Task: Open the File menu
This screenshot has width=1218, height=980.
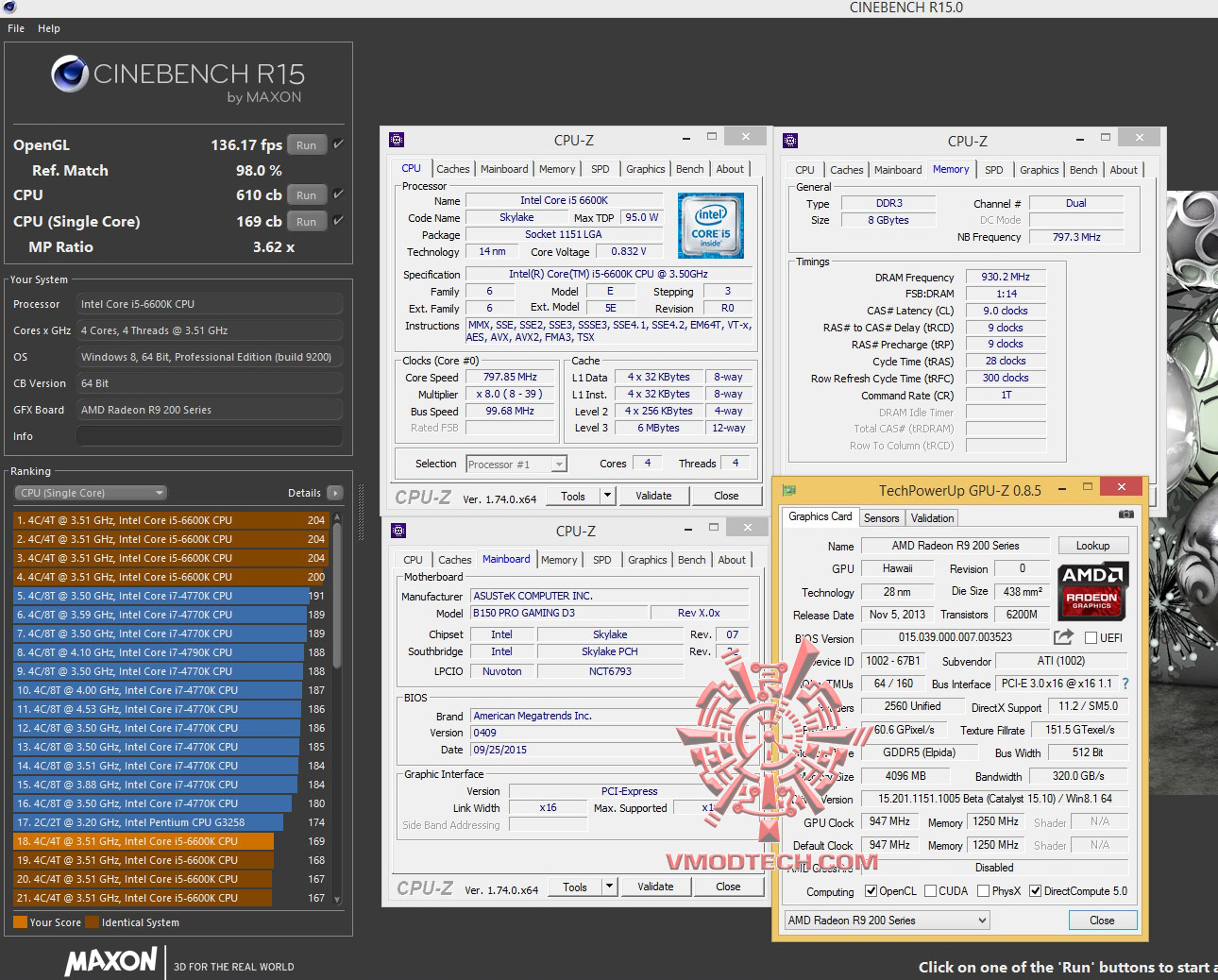Action: (x=16, y=28)
